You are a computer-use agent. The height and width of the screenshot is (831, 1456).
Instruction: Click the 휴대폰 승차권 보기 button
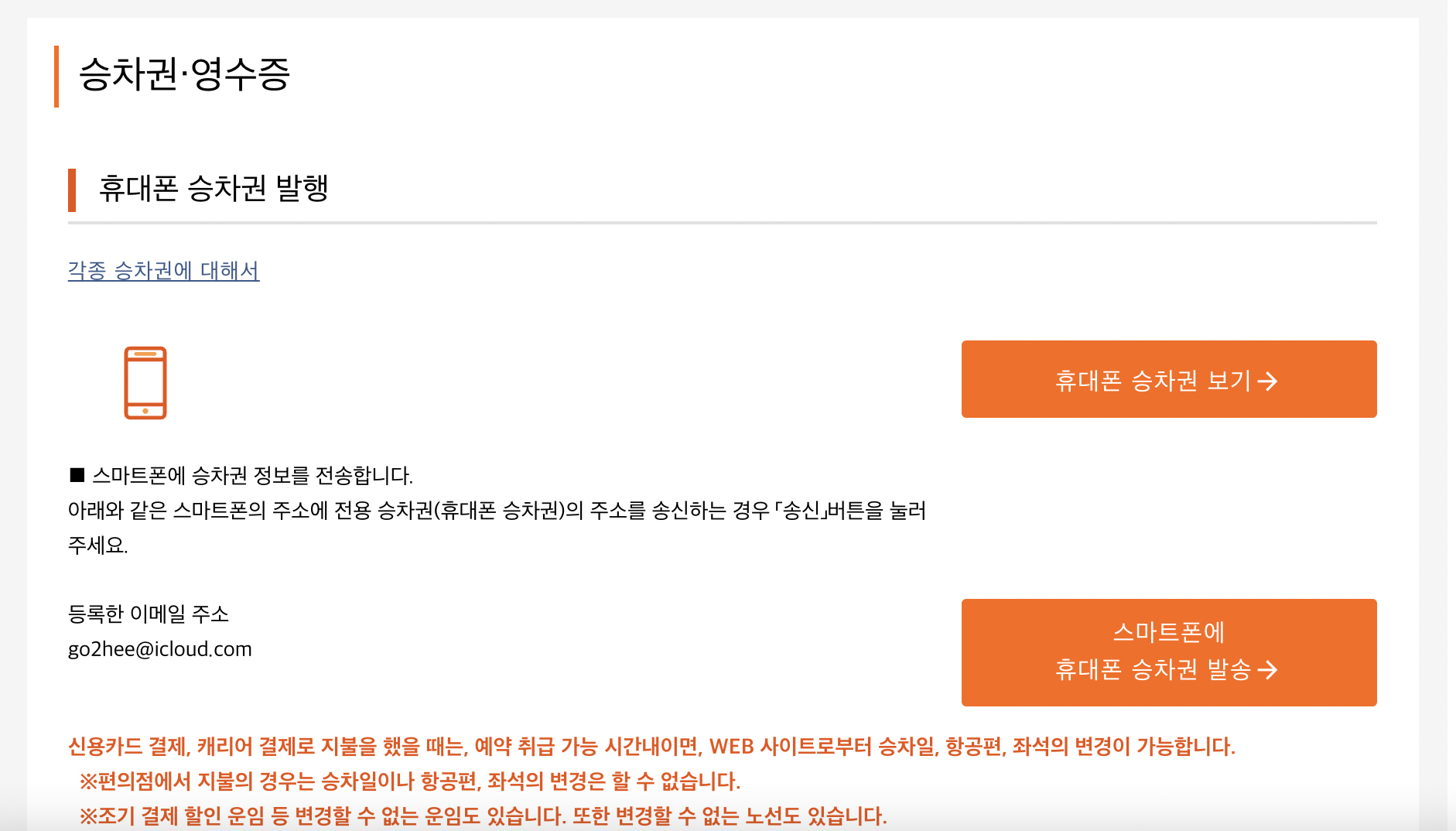tap(1169, 379)
